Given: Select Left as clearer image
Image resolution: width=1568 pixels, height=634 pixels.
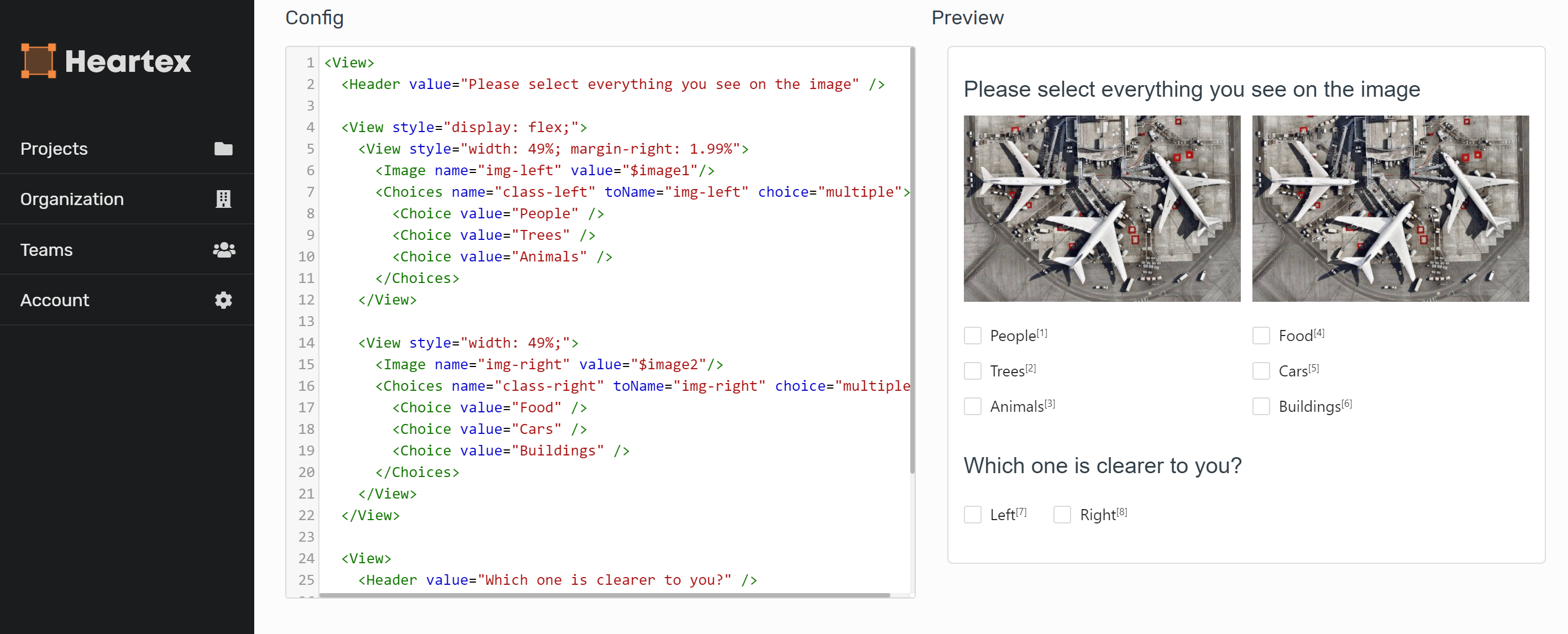Looking at the screenshot, I should tap(972, 515).
